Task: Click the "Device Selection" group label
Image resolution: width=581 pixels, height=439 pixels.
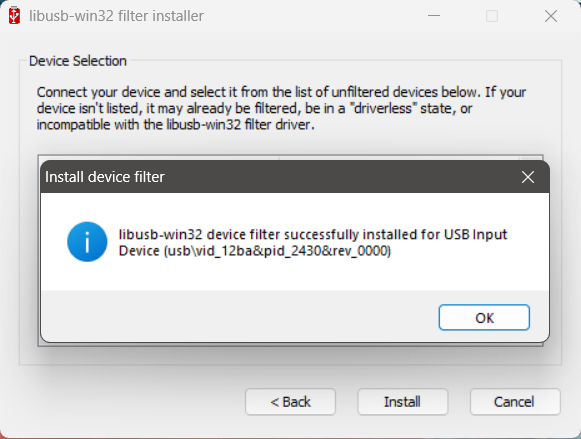Action: click(78, 61)
